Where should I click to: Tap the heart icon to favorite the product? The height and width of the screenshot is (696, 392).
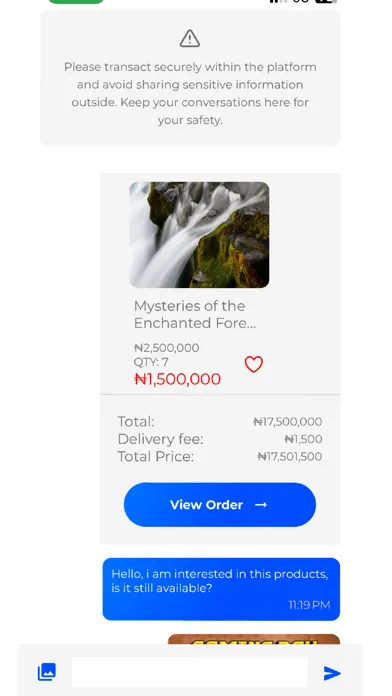coord(253,364)
